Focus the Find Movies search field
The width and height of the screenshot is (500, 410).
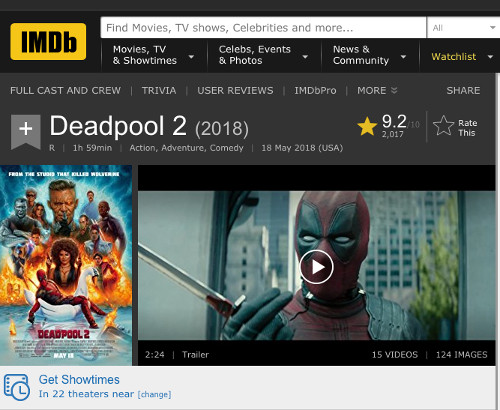click(x=263, y=28)
